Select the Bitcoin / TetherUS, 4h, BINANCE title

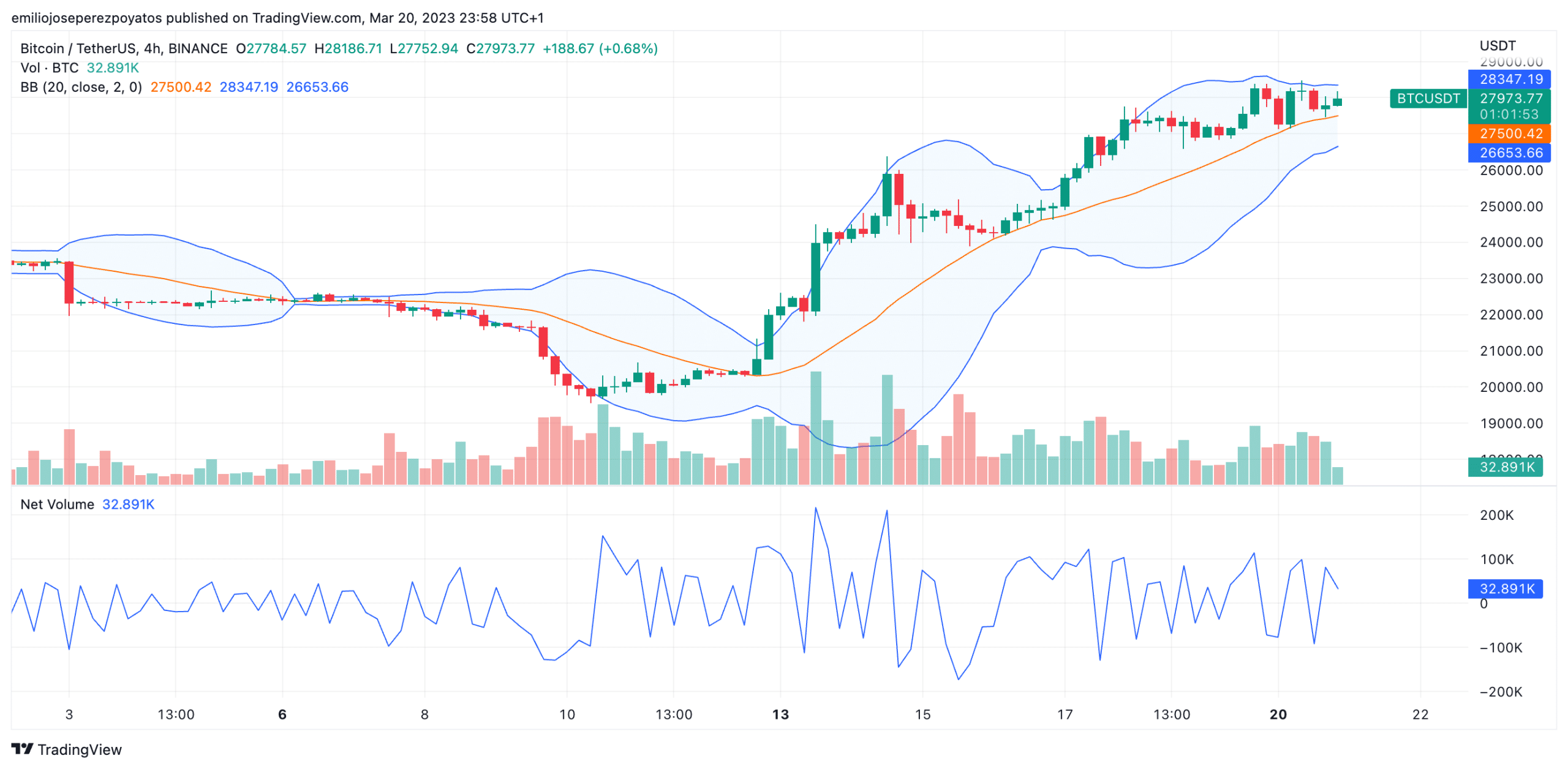click(x=124, y=48)
